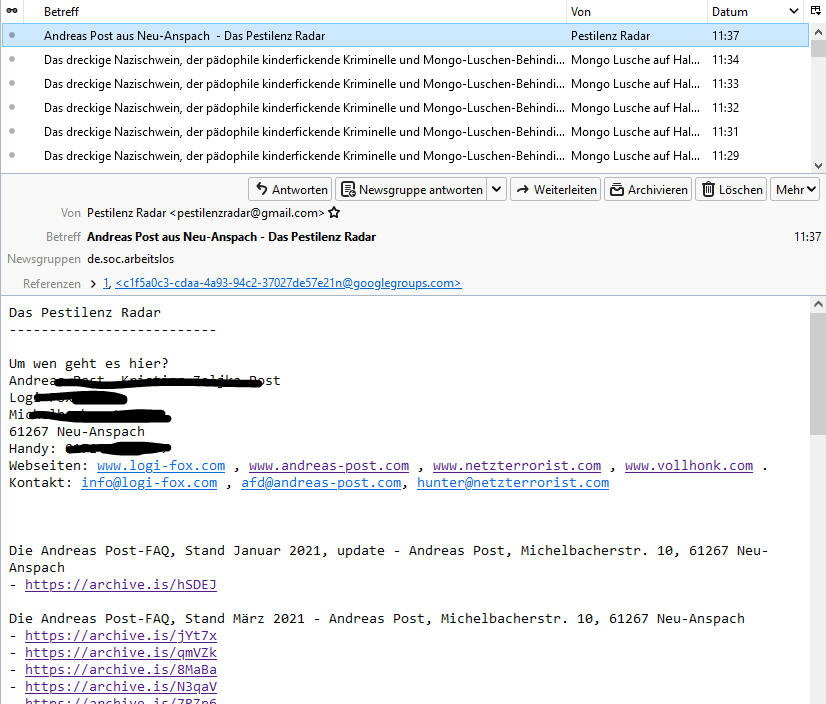This screenshot has width=826, height=704.
Task: Click the hunter@netzterrorist.com email link
Action: [513, 483]
